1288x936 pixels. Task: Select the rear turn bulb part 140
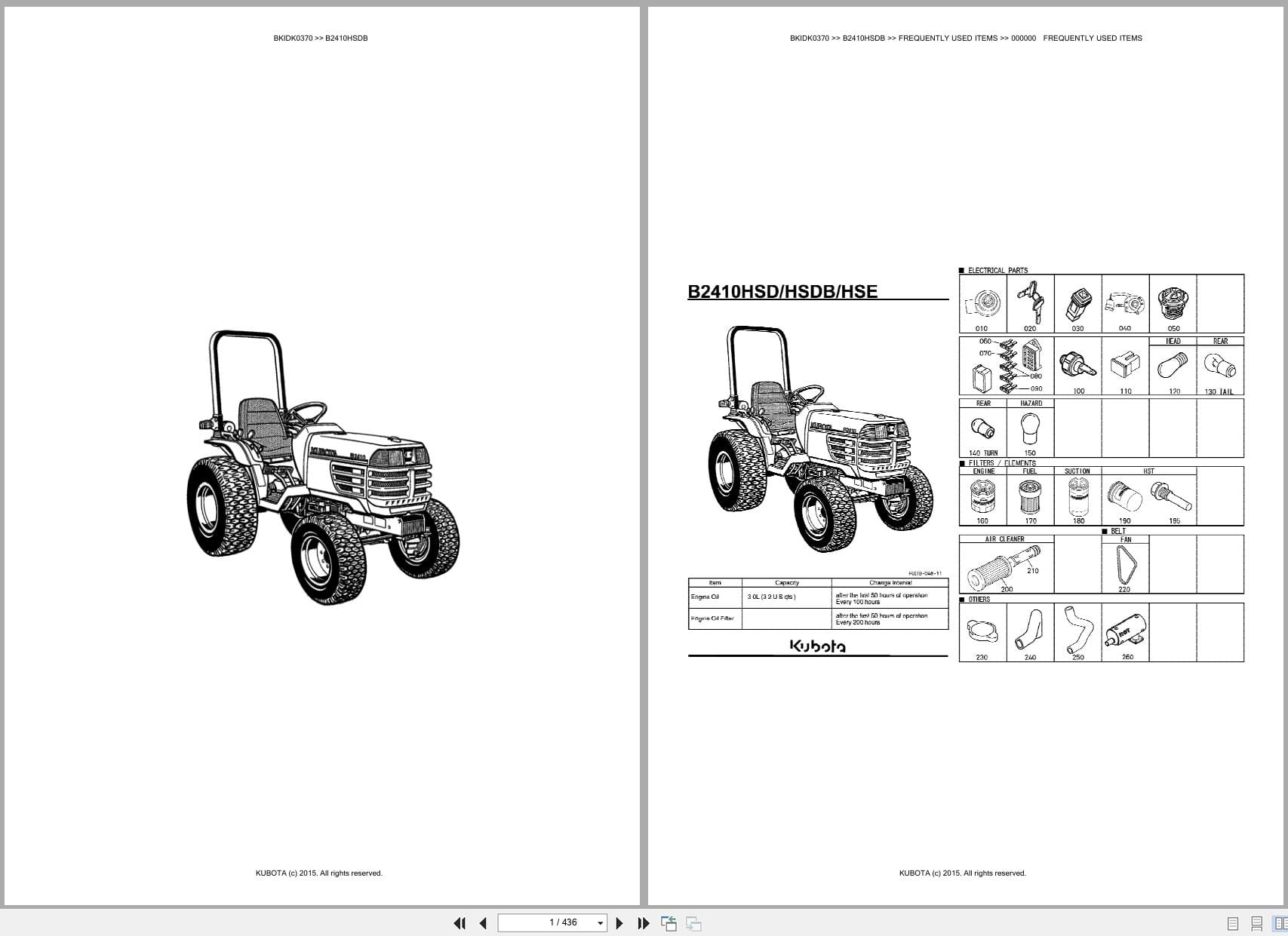pyautogui.click(x=982, y=429)
